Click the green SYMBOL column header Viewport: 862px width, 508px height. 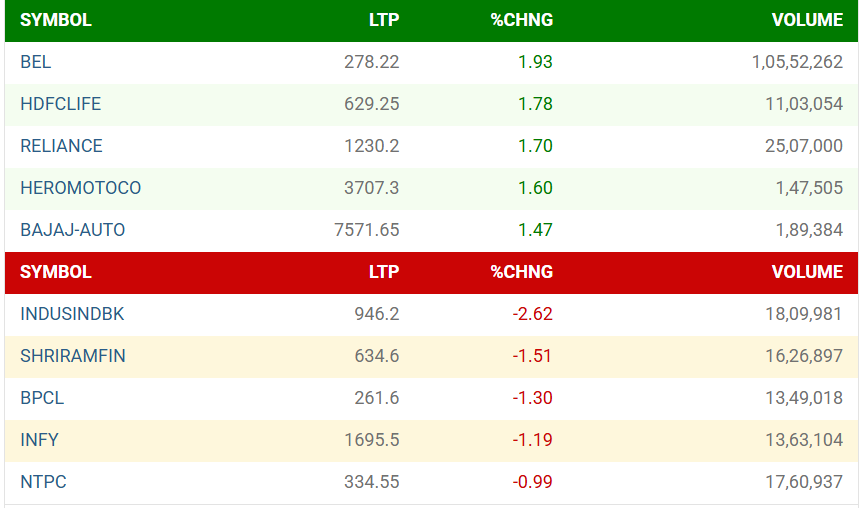tap(56, 20)
